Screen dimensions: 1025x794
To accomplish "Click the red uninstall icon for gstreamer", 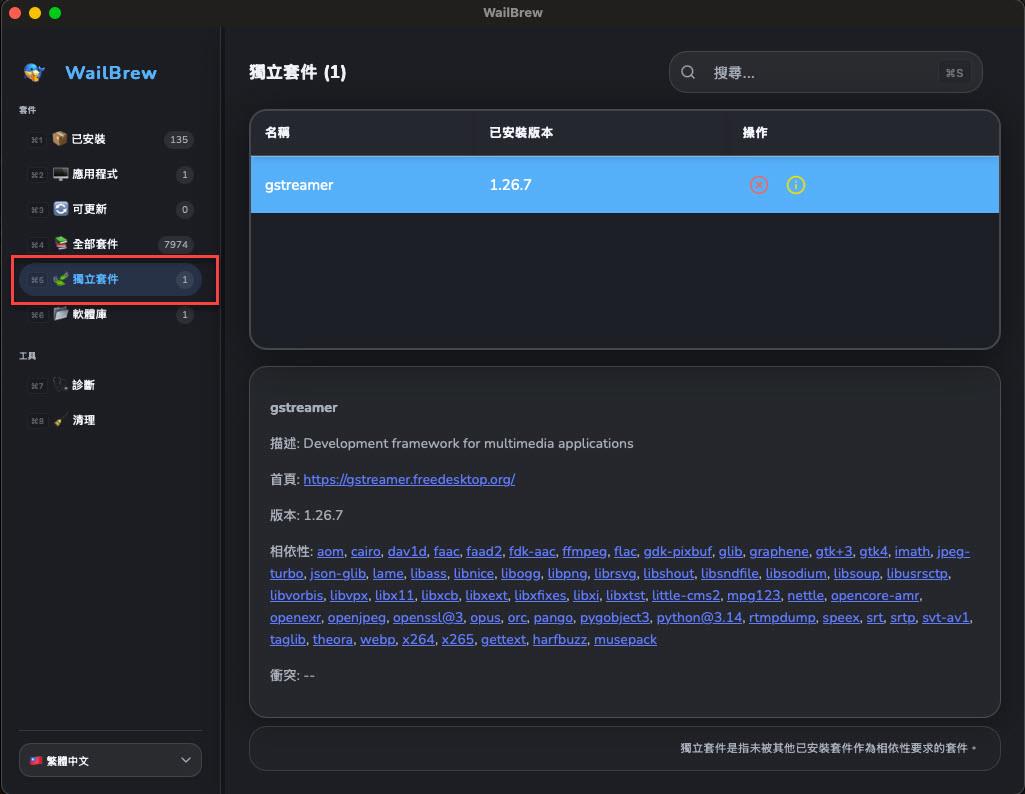I will 759,185.
